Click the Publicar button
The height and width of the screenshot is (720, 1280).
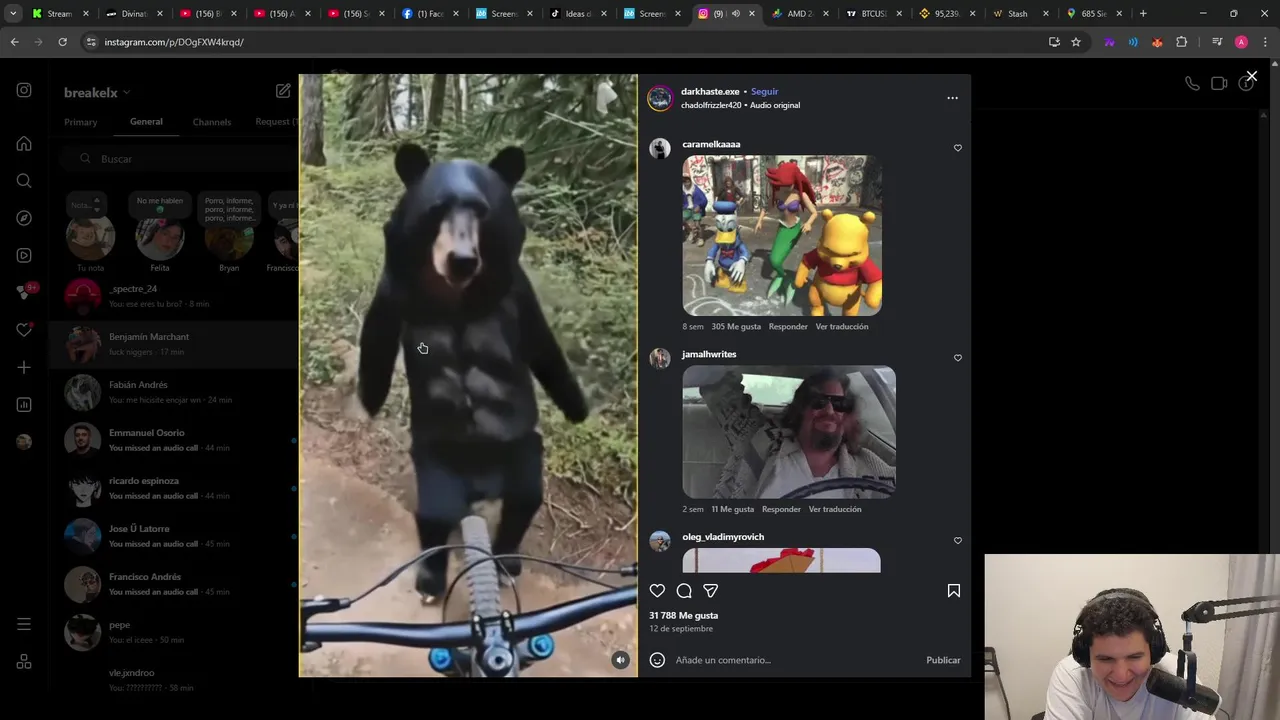pos(943,660)
